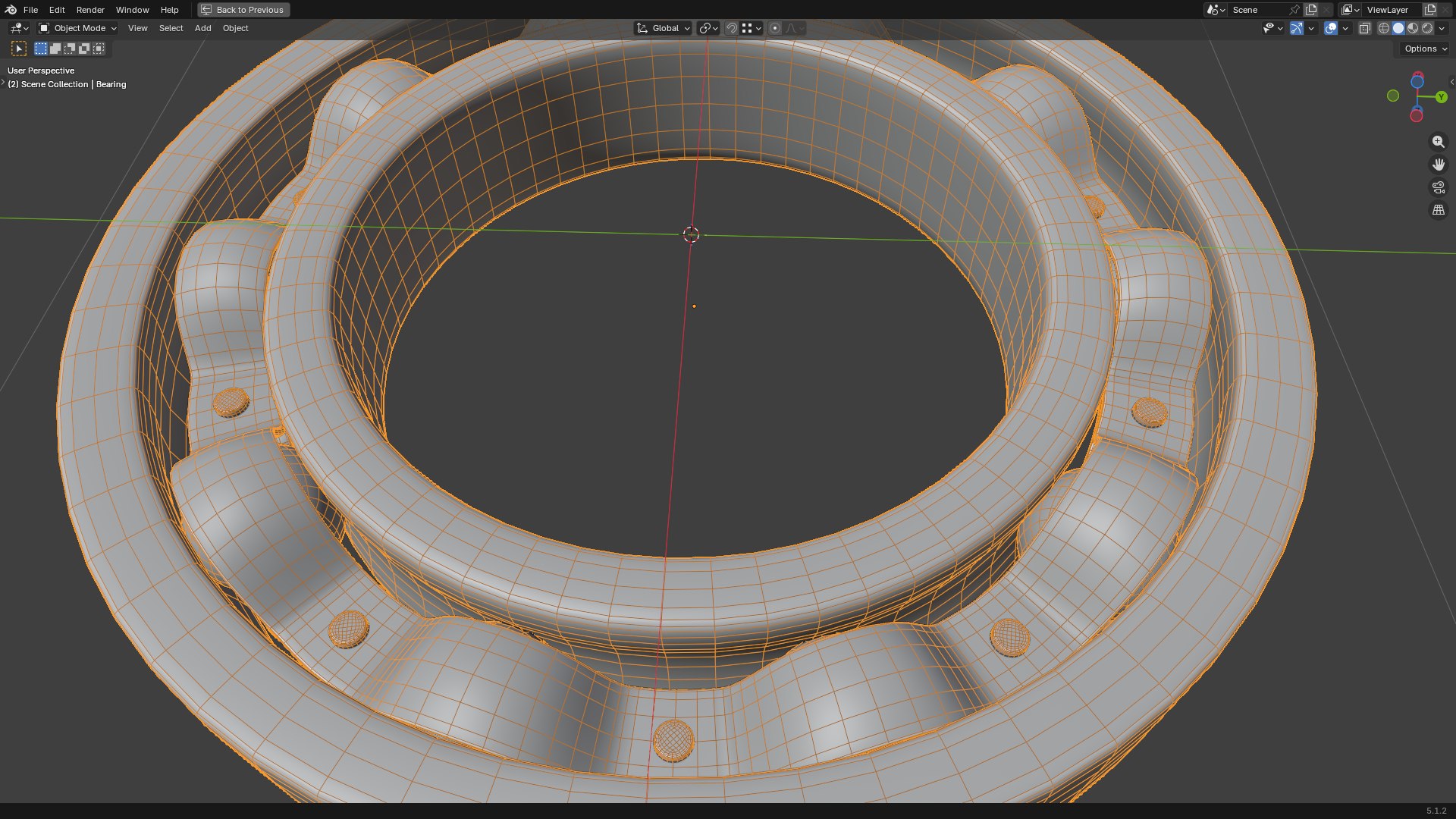The width and height of the screenshot is (1456, 819).
Task: Select the Tweak select tool icon
Action: [19, 49]
